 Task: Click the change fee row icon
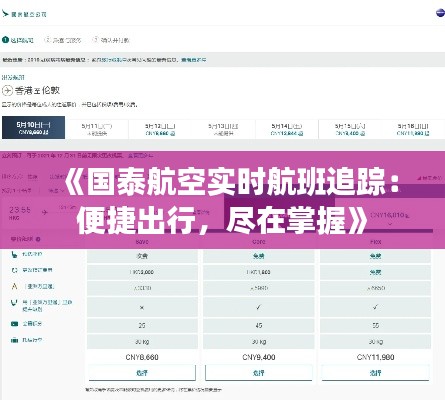14,270
